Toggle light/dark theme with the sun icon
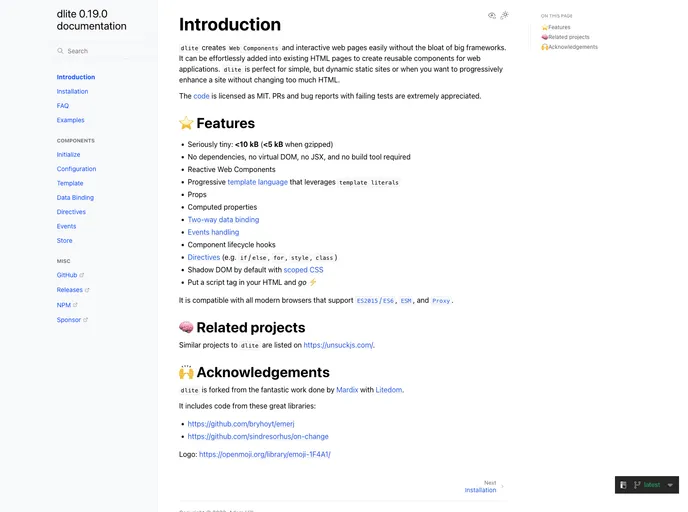 pyautogui.click(x=505, y=15)
